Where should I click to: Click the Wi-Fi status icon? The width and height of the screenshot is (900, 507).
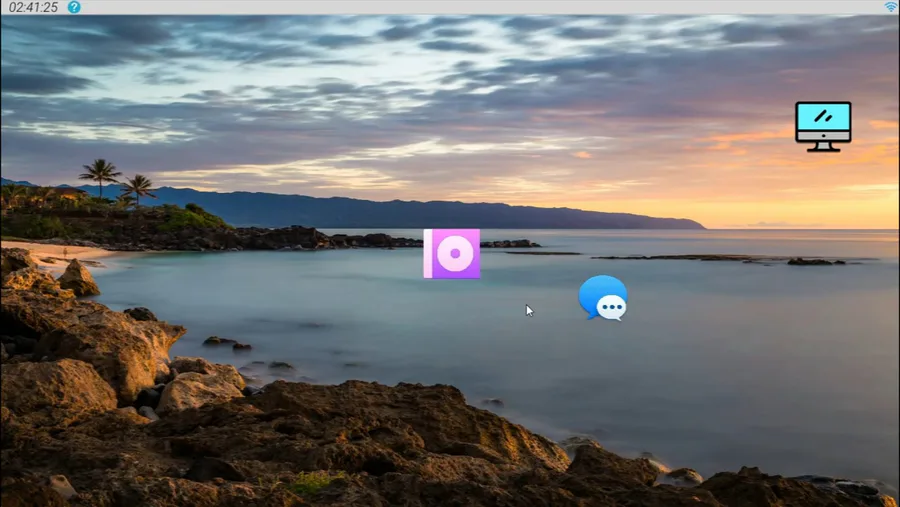coord(891,6)
